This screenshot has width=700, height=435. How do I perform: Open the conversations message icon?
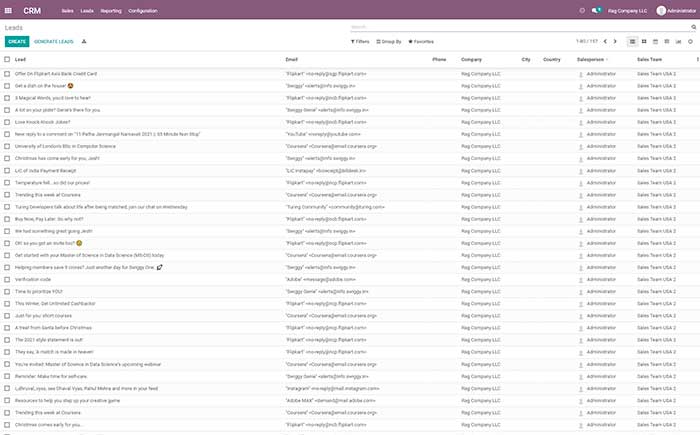596,10
